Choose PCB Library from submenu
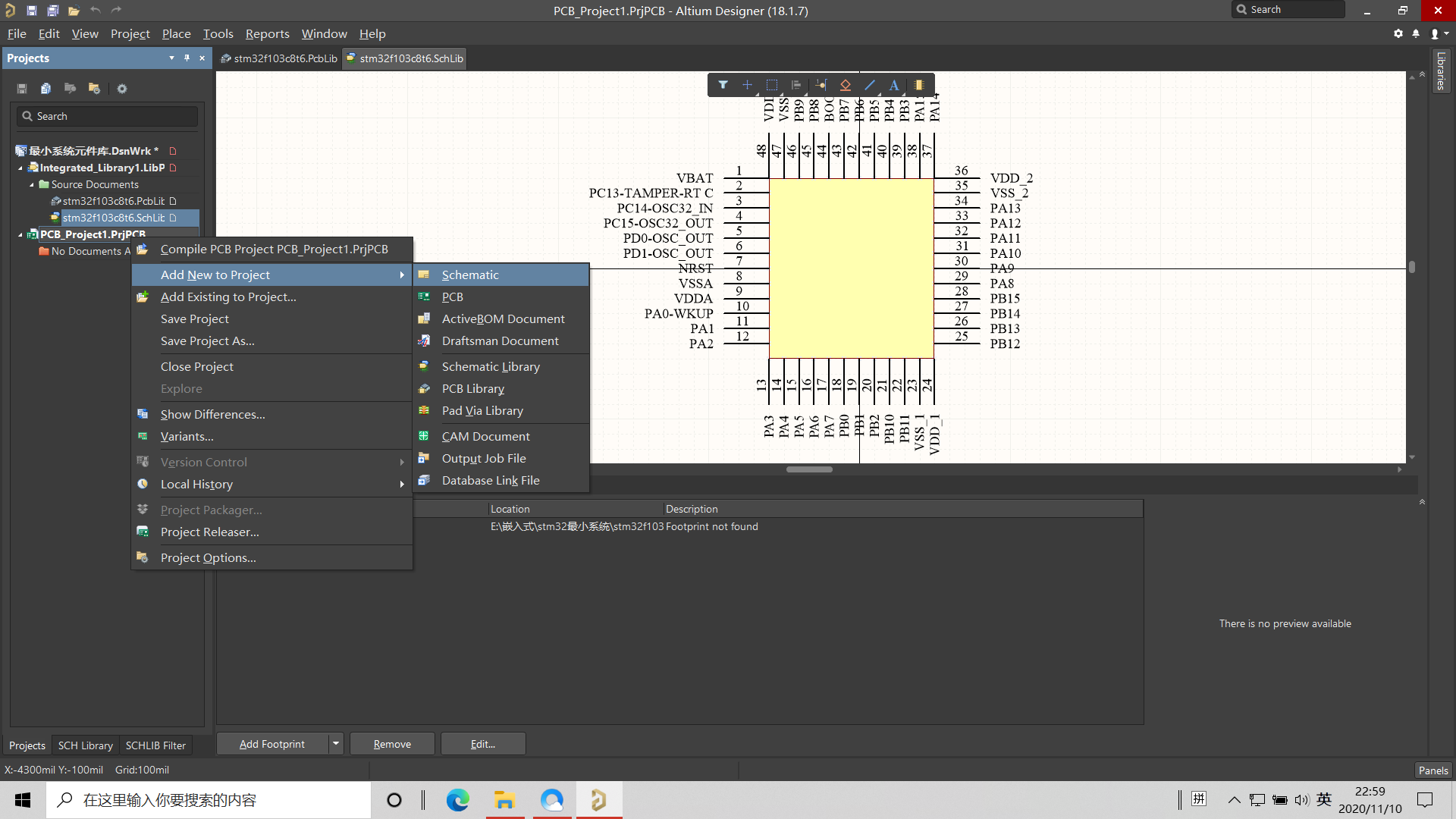 coord(501,388)
